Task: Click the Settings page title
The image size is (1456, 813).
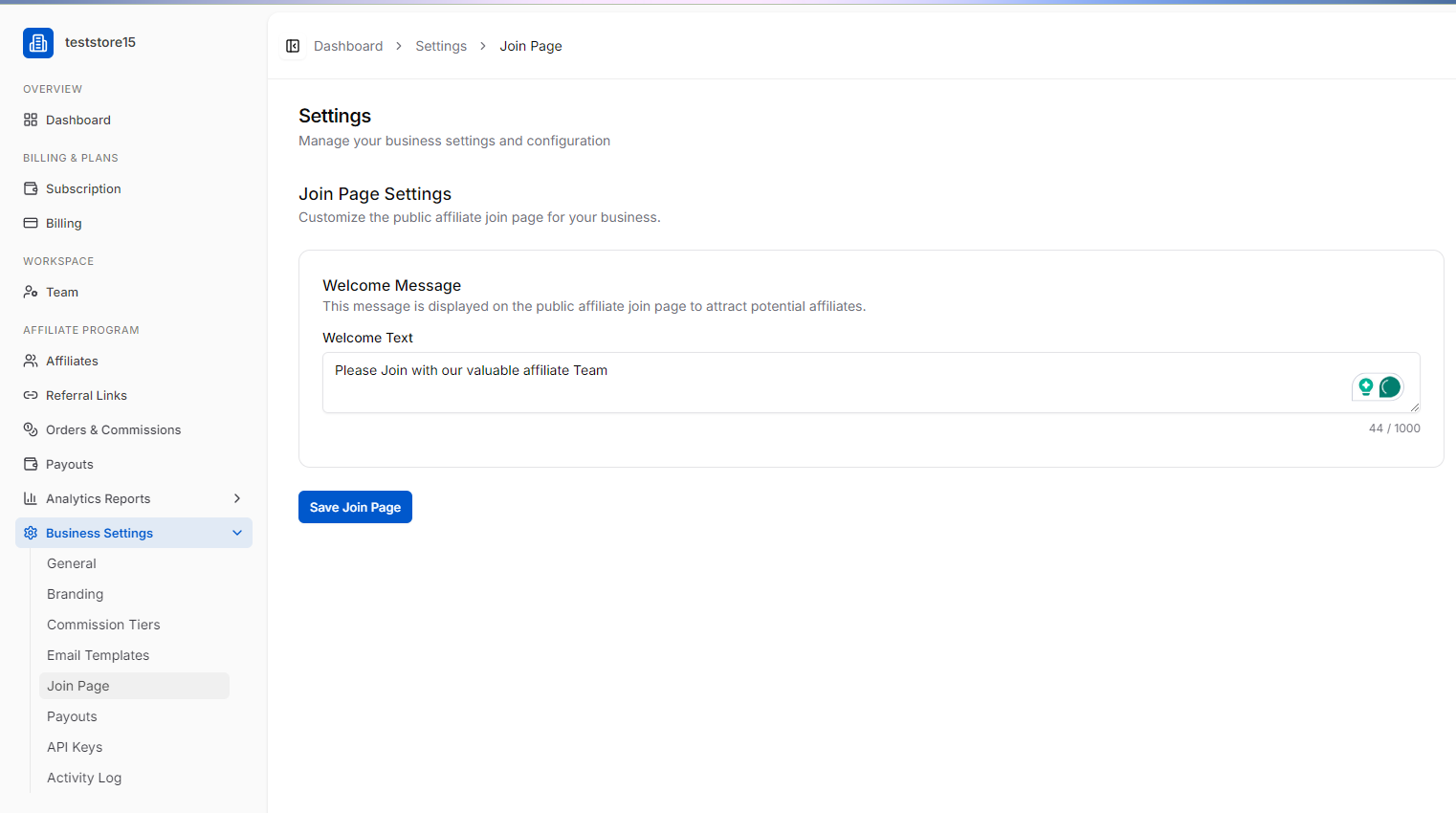Action: [335, 116]
